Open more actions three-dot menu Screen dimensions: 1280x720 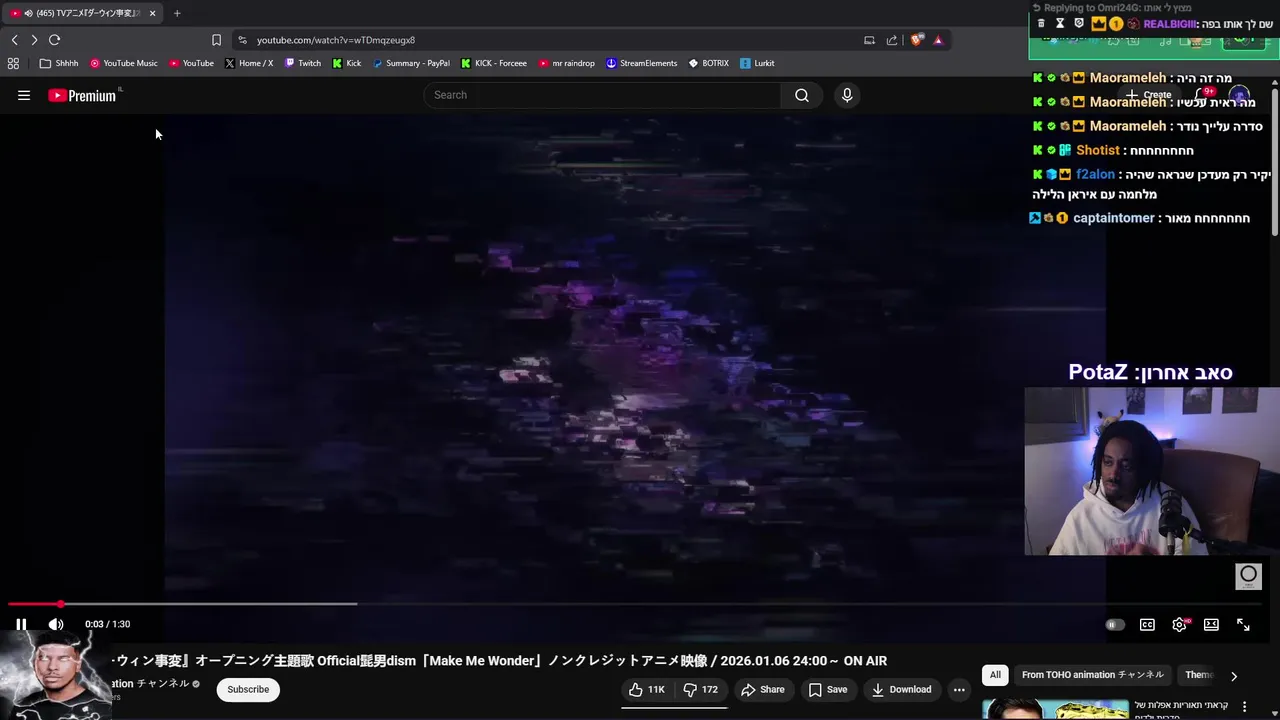coord(959,689)
